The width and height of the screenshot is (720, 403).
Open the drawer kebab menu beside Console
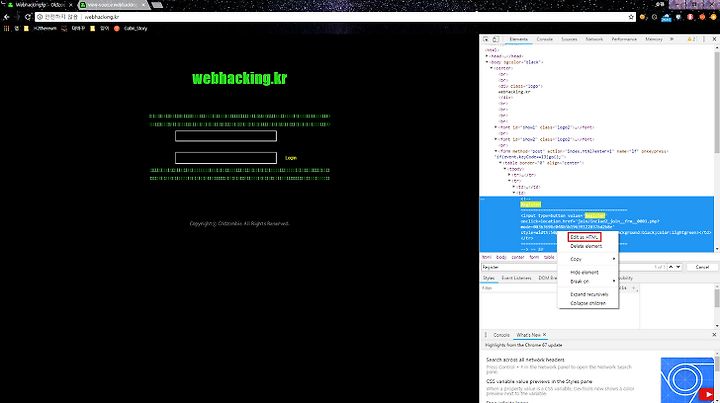pyautogui.click(x=486, y=335)
